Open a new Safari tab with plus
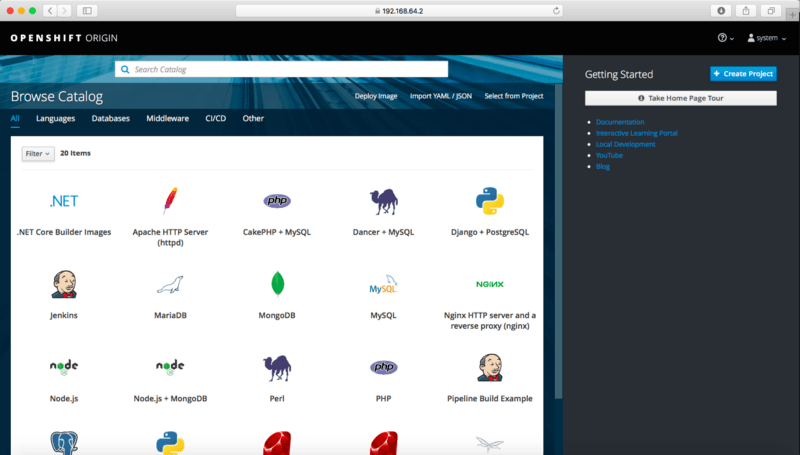The height and width of the screenshot is (455, 800). [x=792, y=15]
